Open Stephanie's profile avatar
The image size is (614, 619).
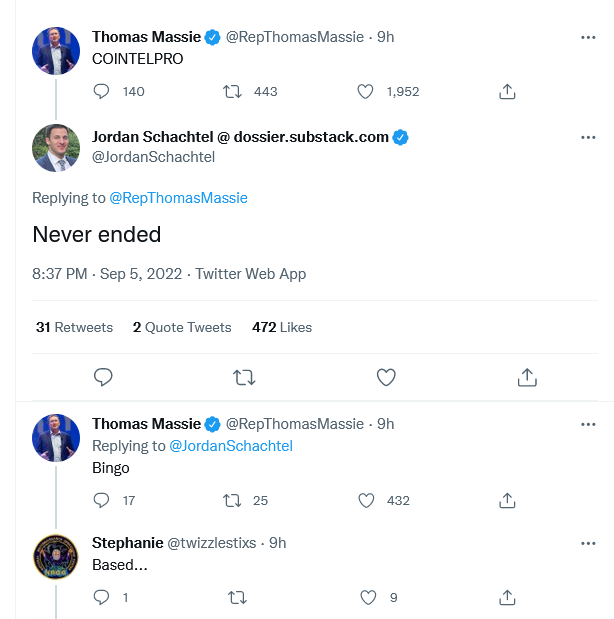tap(56, 558)
